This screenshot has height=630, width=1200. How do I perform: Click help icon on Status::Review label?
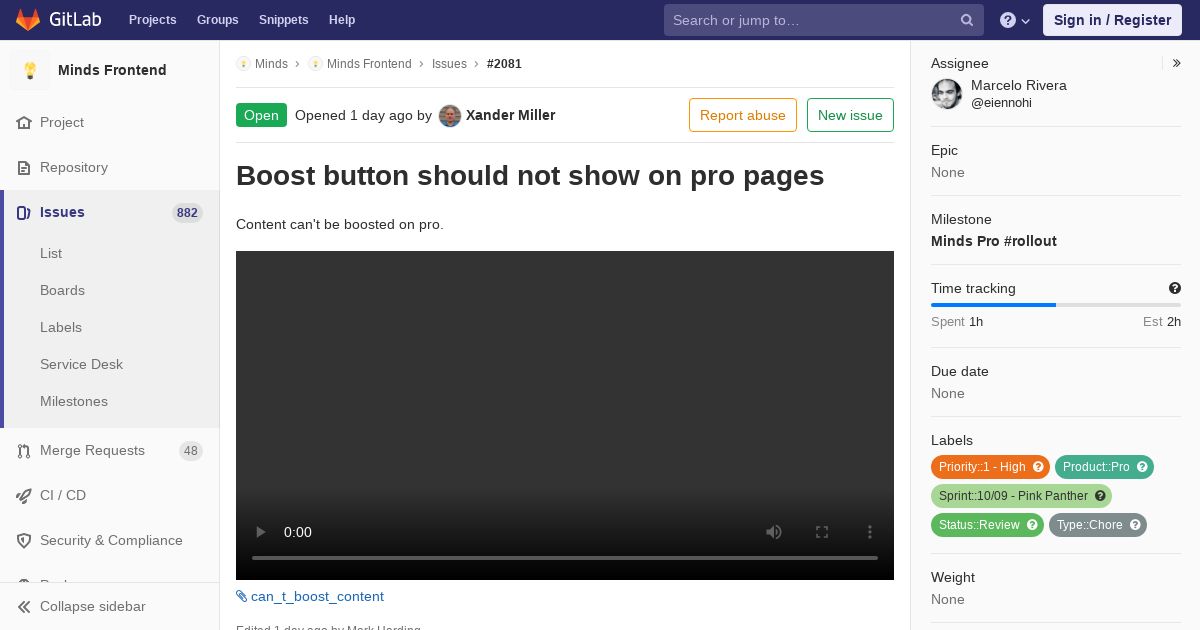(1032, 525)
